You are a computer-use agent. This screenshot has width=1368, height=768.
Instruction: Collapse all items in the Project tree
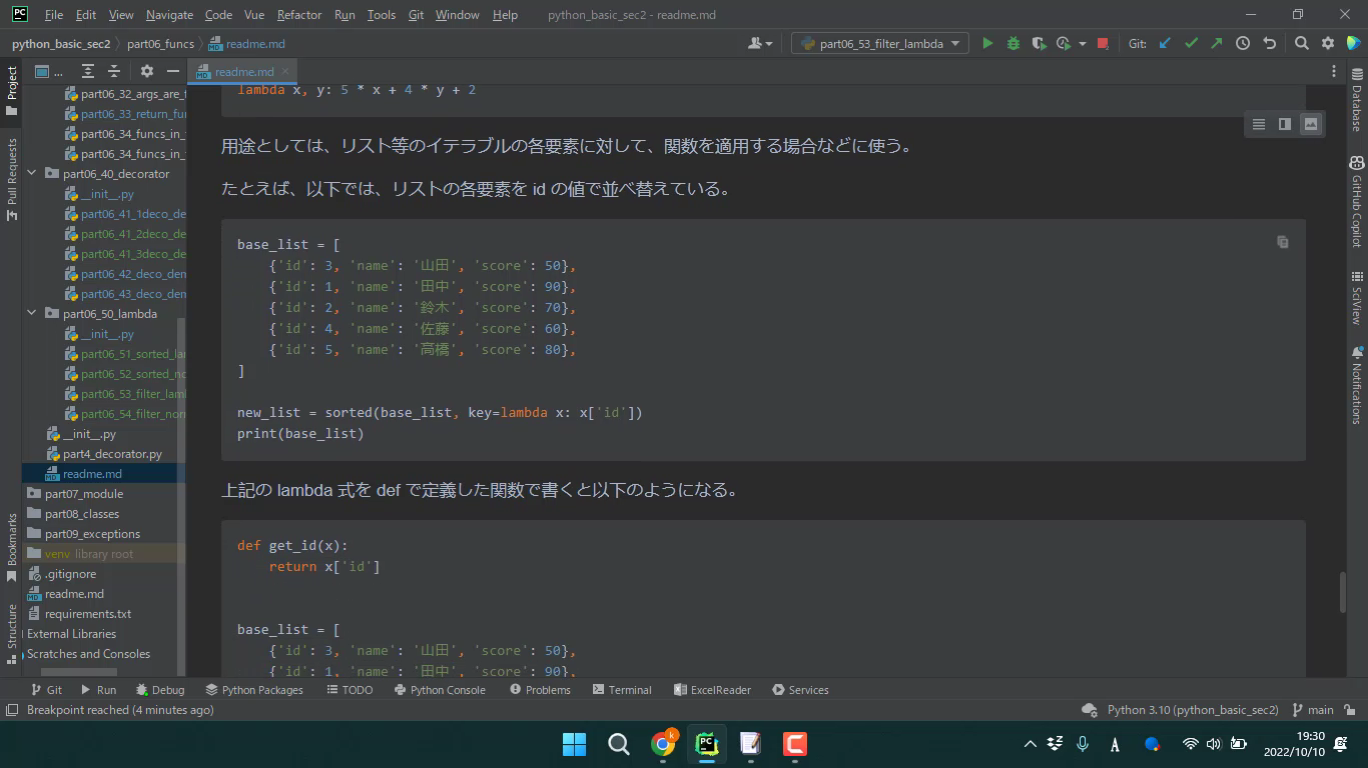[114, 71]
